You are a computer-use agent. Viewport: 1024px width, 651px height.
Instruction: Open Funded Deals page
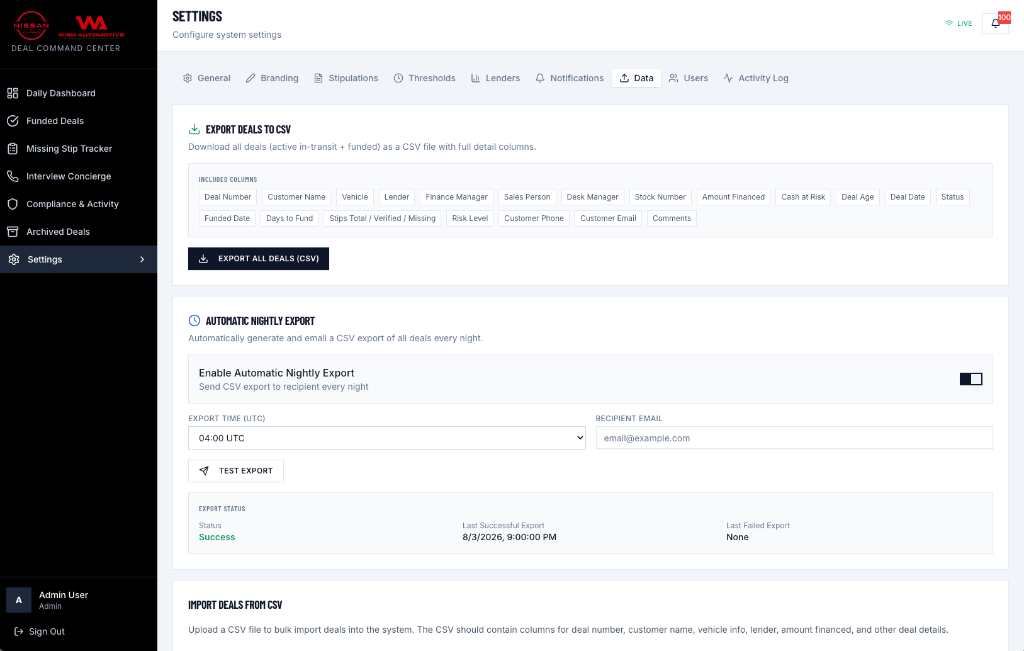[78, 121]
